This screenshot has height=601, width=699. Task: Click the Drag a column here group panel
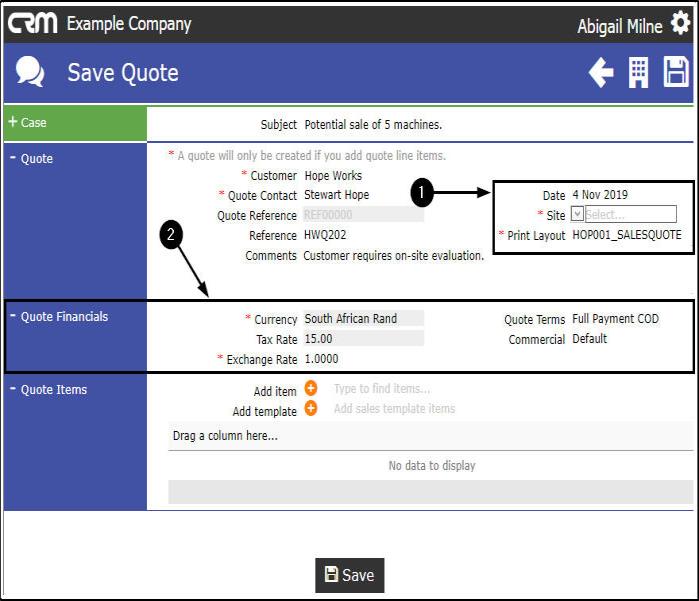pyautogui.click(x=430, y=436)
